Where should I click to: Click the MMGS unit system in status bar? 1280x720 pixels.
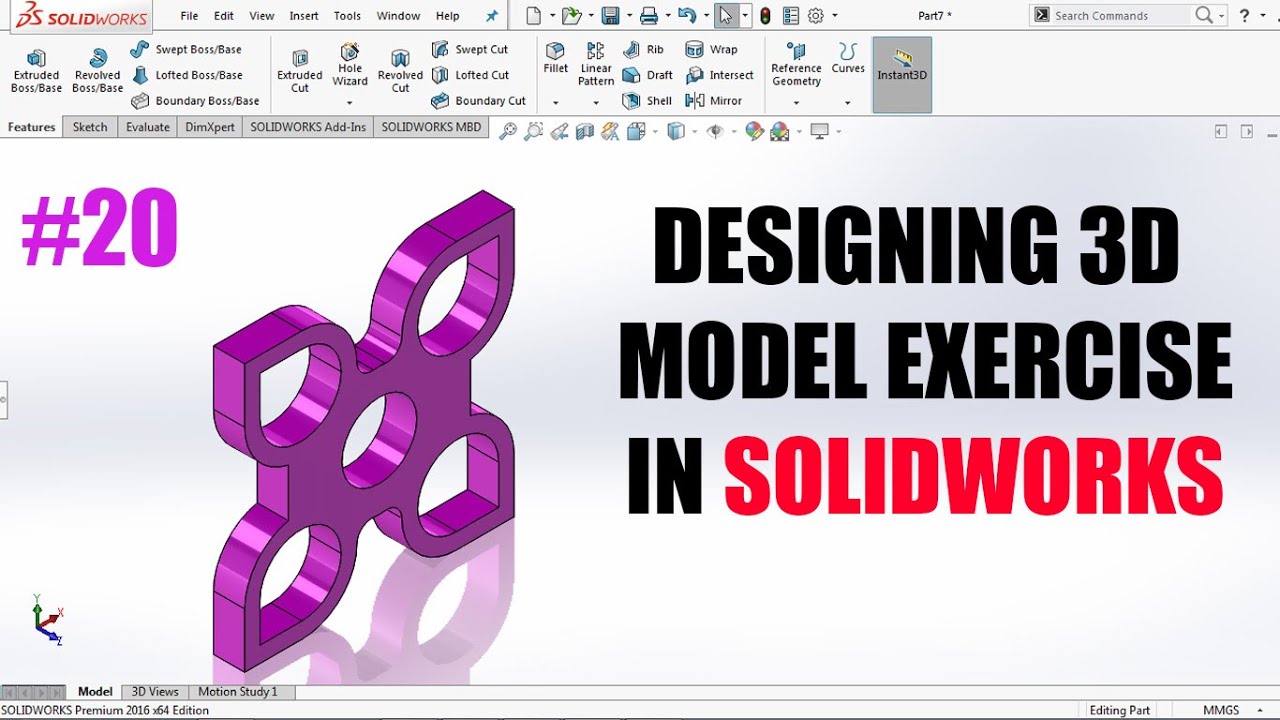[1221, 710]
